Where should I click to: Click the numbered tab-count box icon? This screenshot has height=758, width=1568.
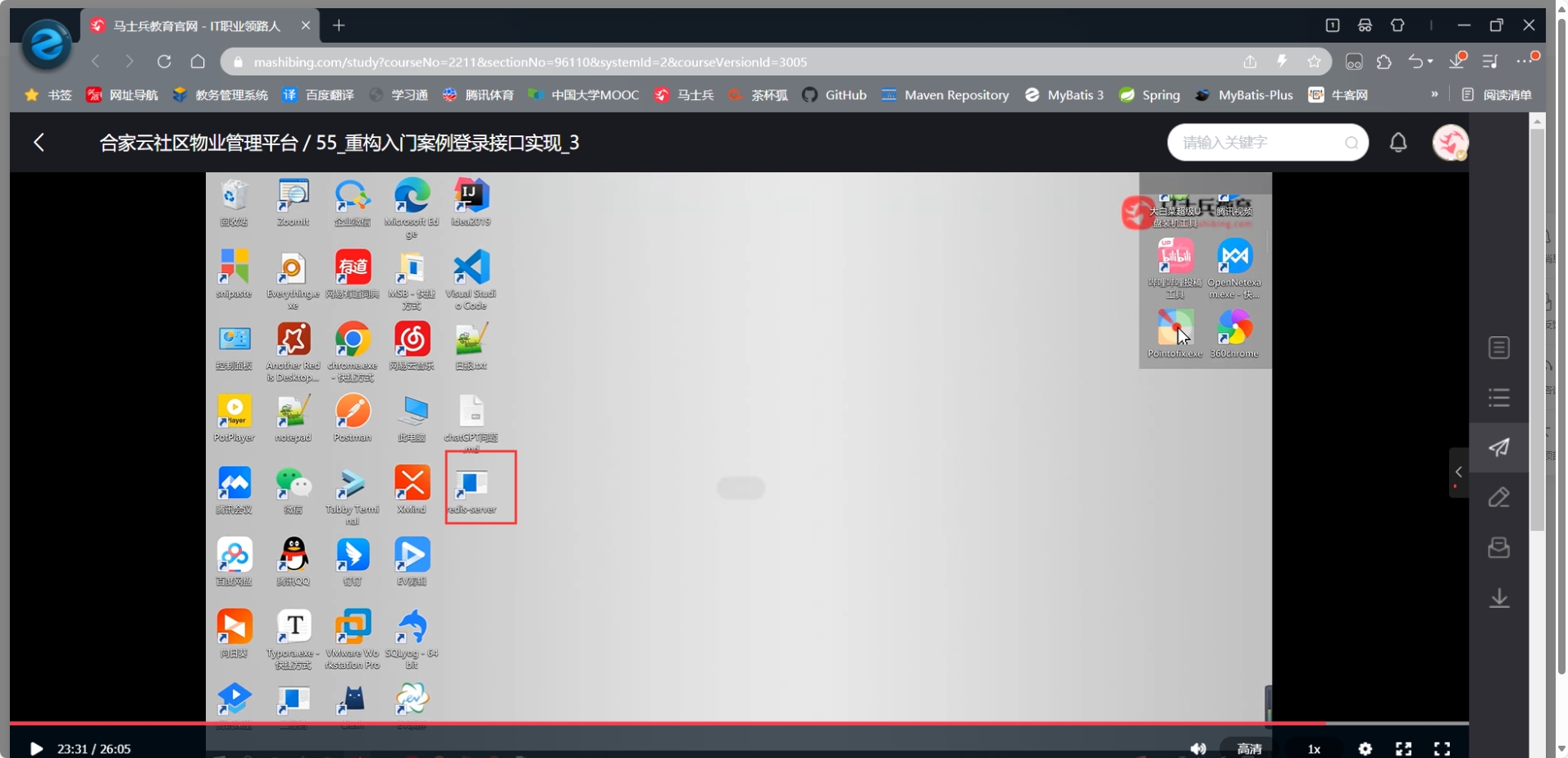[1333, 25]
